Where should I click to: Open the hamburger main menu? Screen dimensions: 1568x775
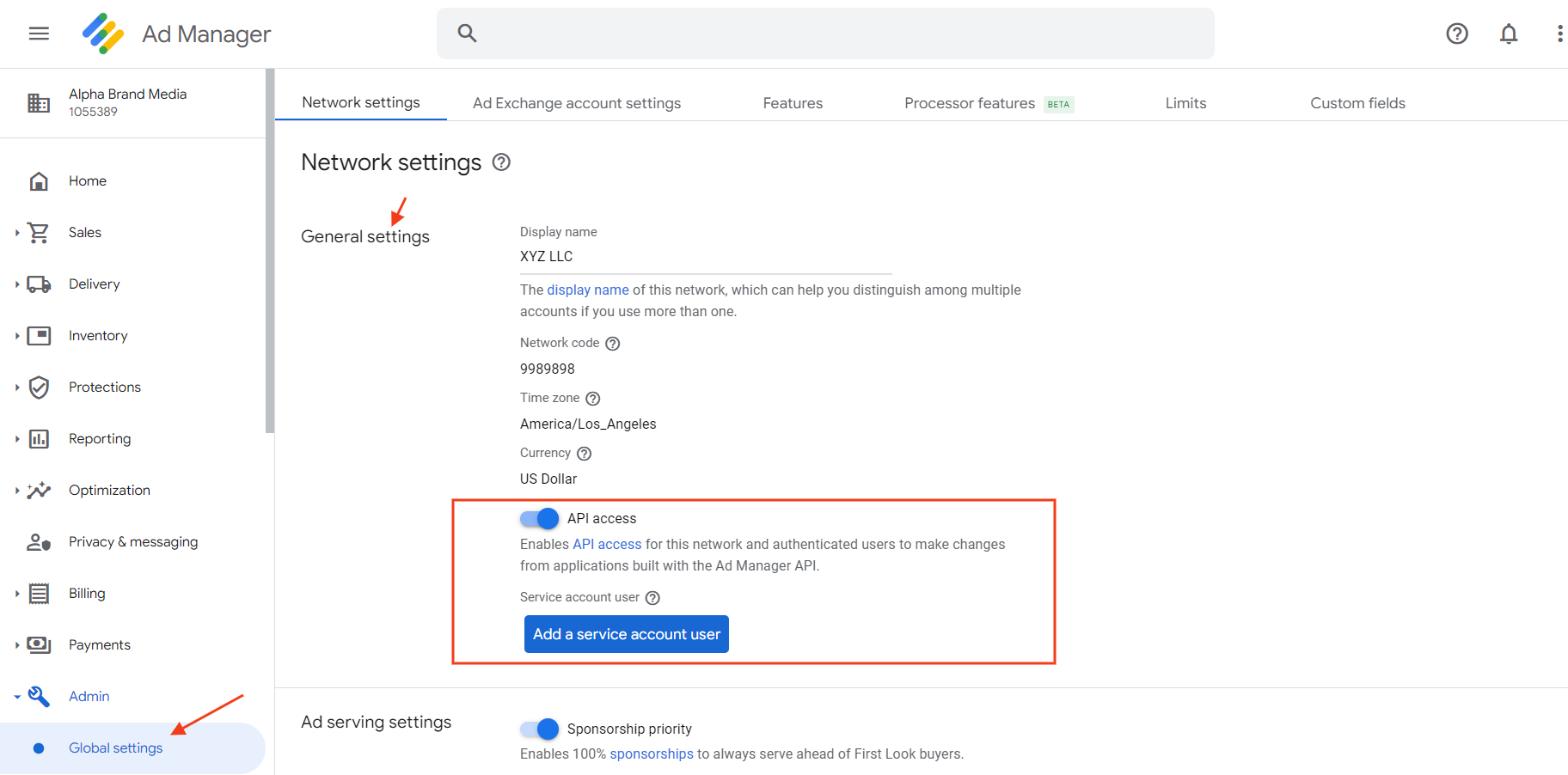[x=39, y=34]
